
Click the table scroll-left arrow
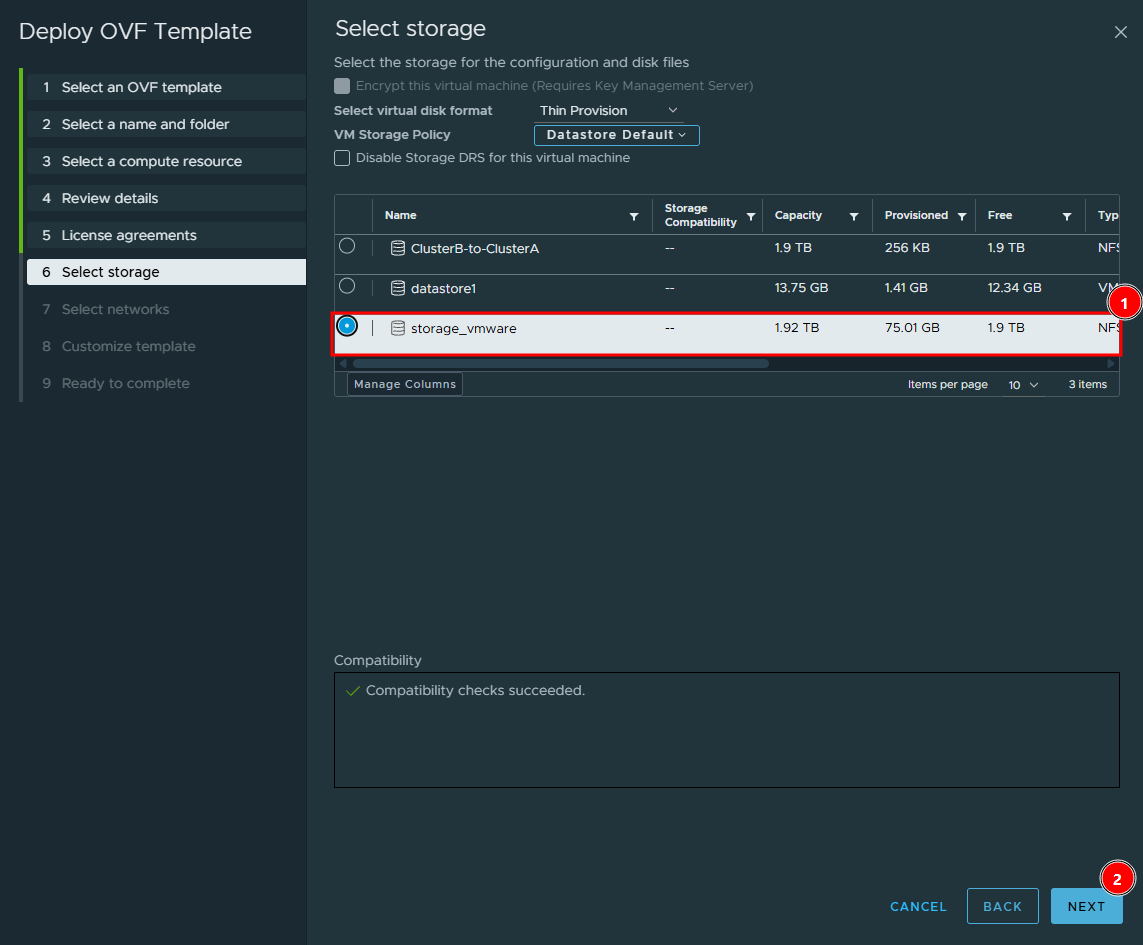point(343,363)
